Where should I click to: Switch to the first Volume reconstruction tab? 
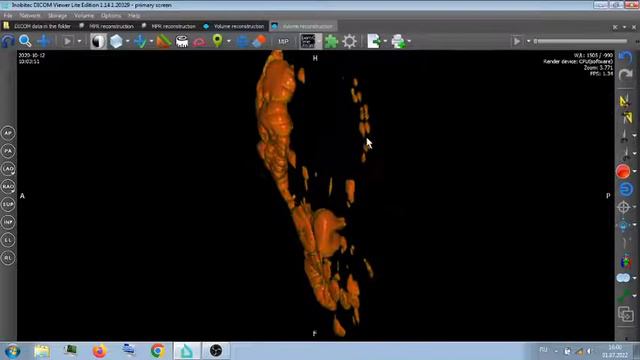click(234, 26)
